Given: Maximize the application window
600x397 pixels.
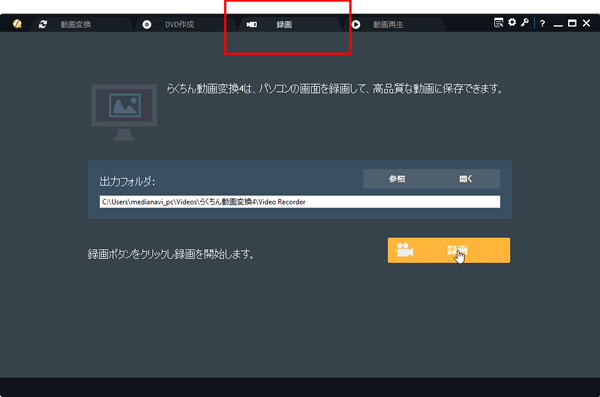Looking at the screenshot, I should coord(572,23).
